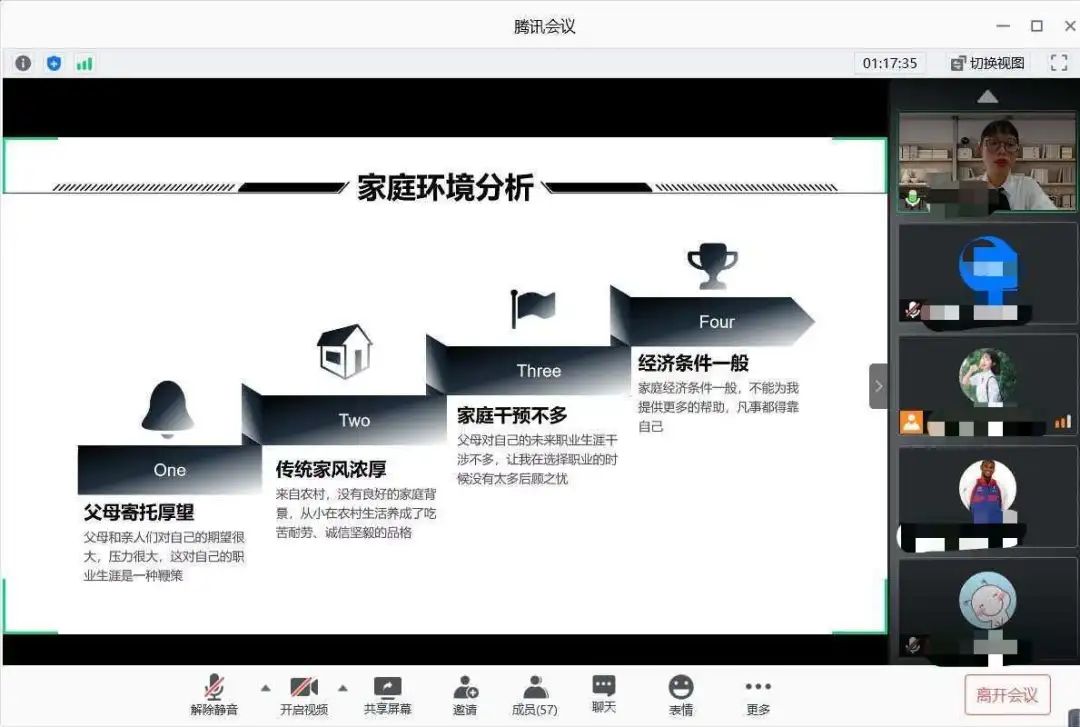
Task: Check the green network signal icon
Action: pos(84,63)
